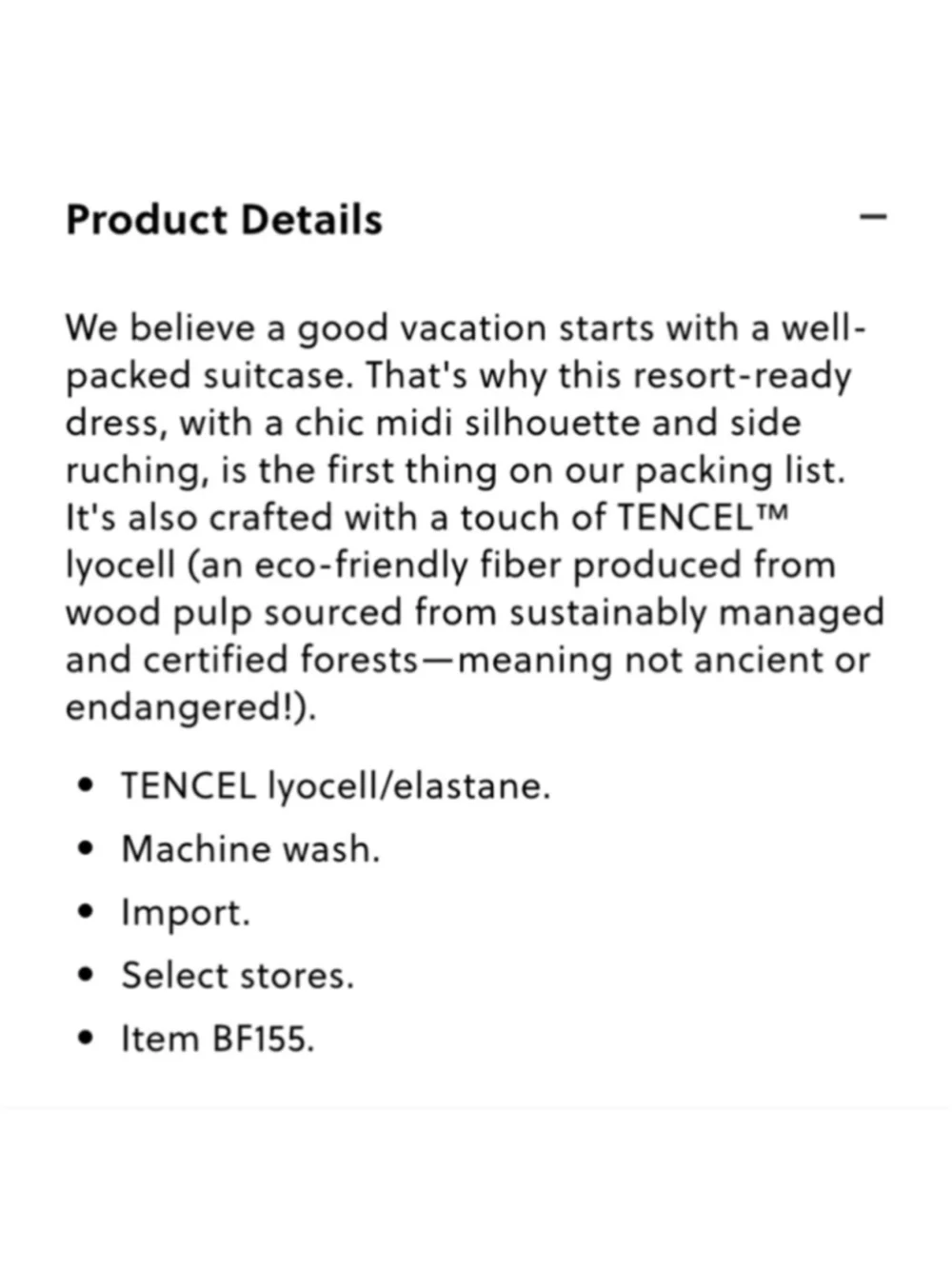Click the Machine wash bullet item
The height and width of the screenshot is (1269, 952).
[x=250, y=848]
